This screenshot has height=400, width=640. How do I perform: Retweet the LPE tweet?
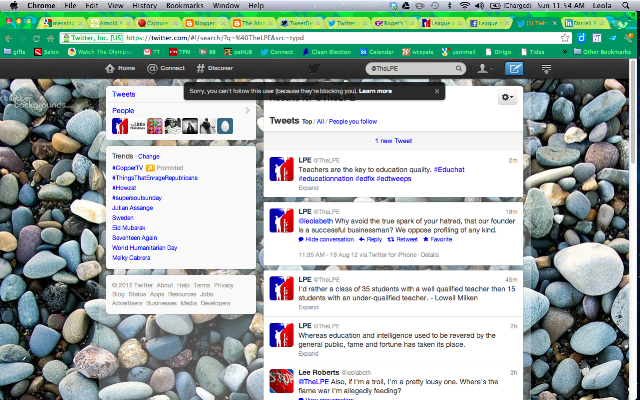(x=402, y=240)
